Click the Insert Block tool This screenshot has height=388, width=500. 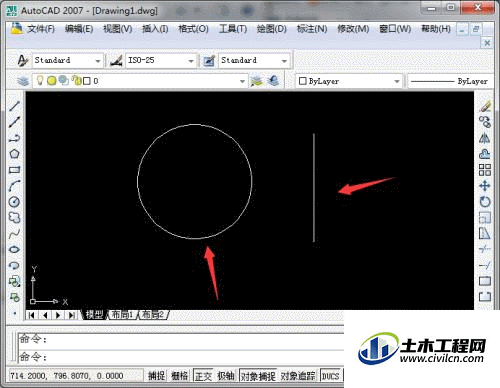point(14,281)
